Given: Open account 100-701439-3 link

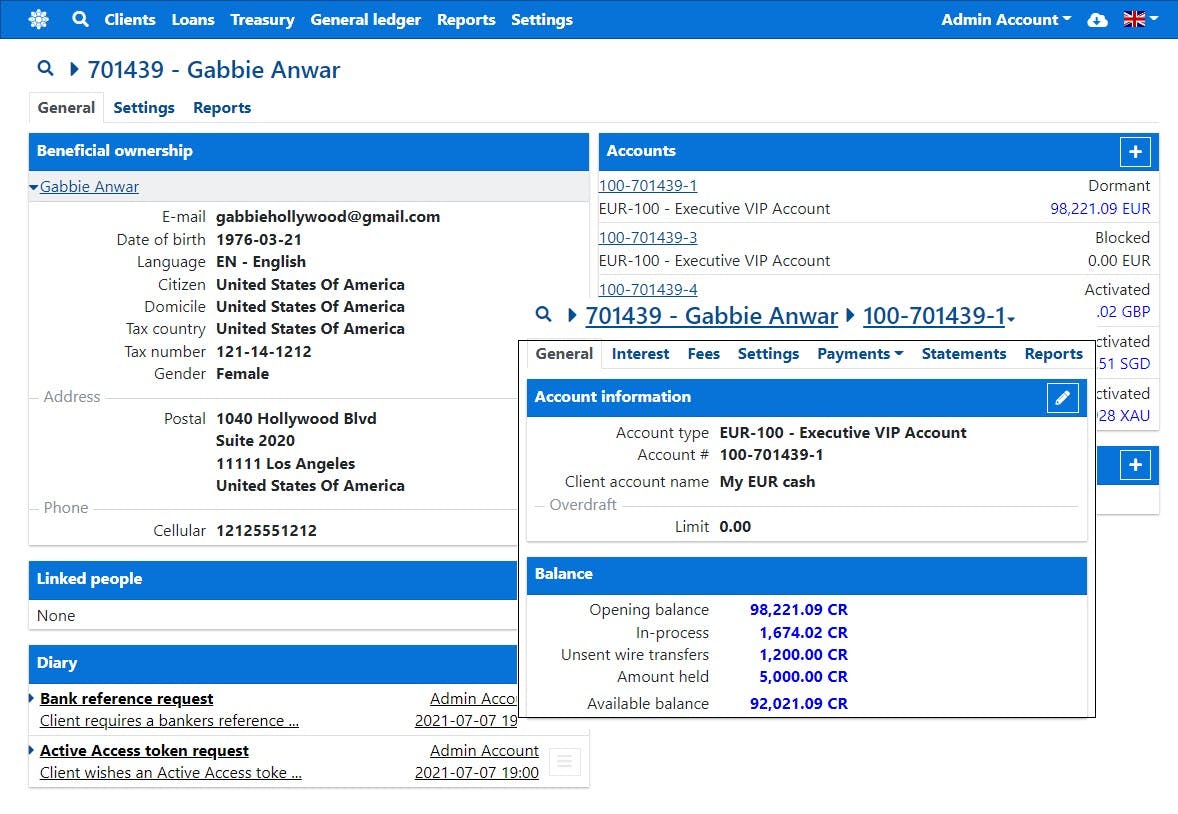Looking at the screenshot, I should pos(648,238).
